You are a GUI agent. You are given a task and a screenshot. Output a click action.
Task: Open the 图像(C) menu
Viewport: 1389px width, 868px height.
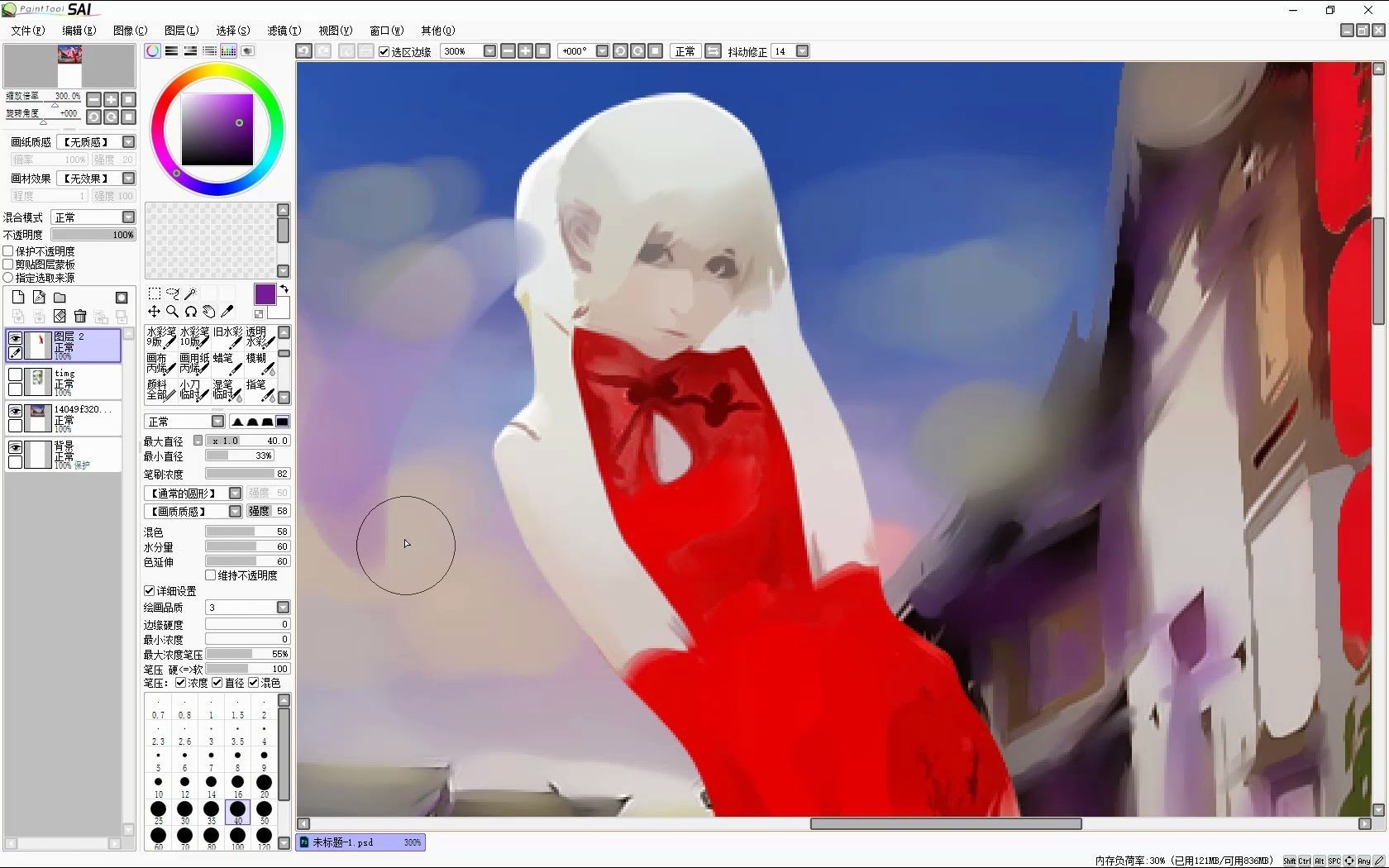131,31
